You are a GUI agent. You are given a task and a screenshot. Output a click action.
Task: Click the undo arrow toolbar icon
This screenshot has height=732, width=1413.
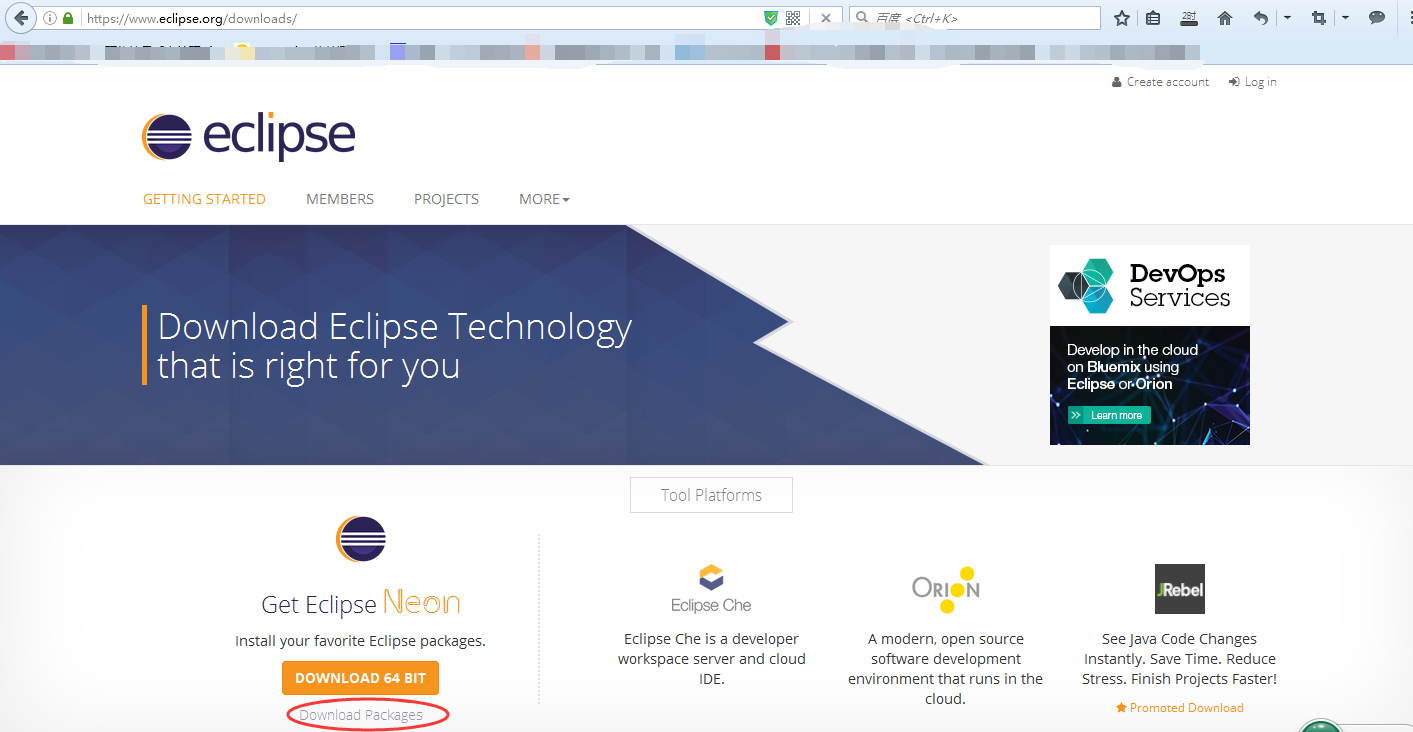click(1261, 18)
